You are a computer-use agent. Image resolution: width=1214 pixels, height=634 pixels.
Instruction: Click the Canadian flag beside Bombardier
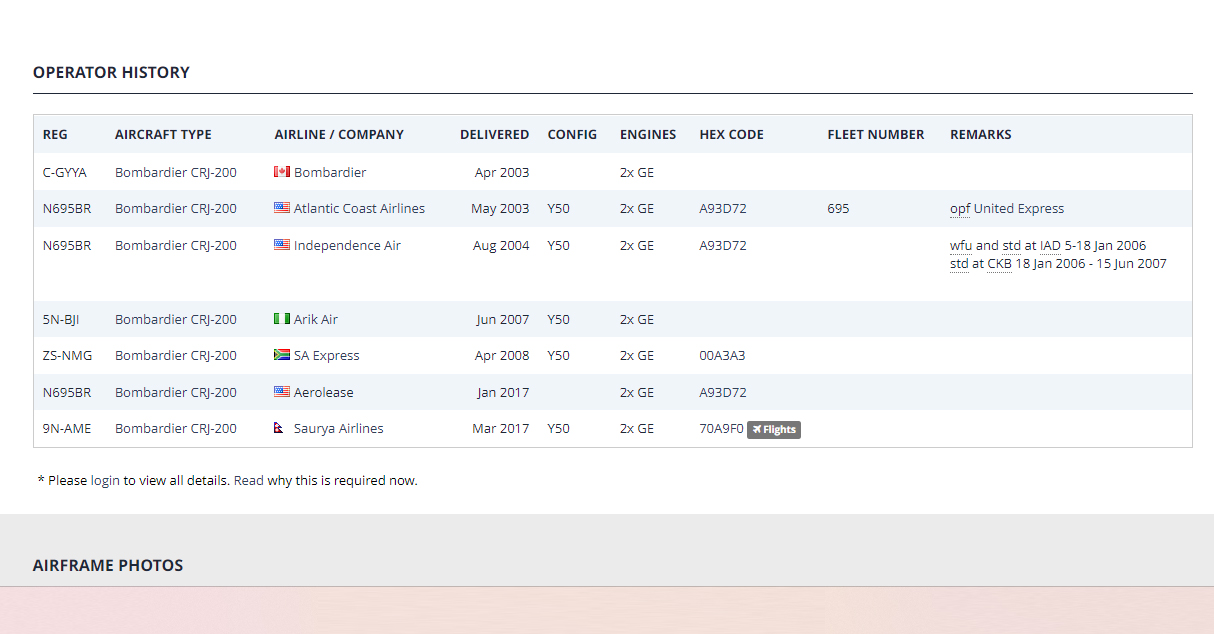click(x=282, y=172)
